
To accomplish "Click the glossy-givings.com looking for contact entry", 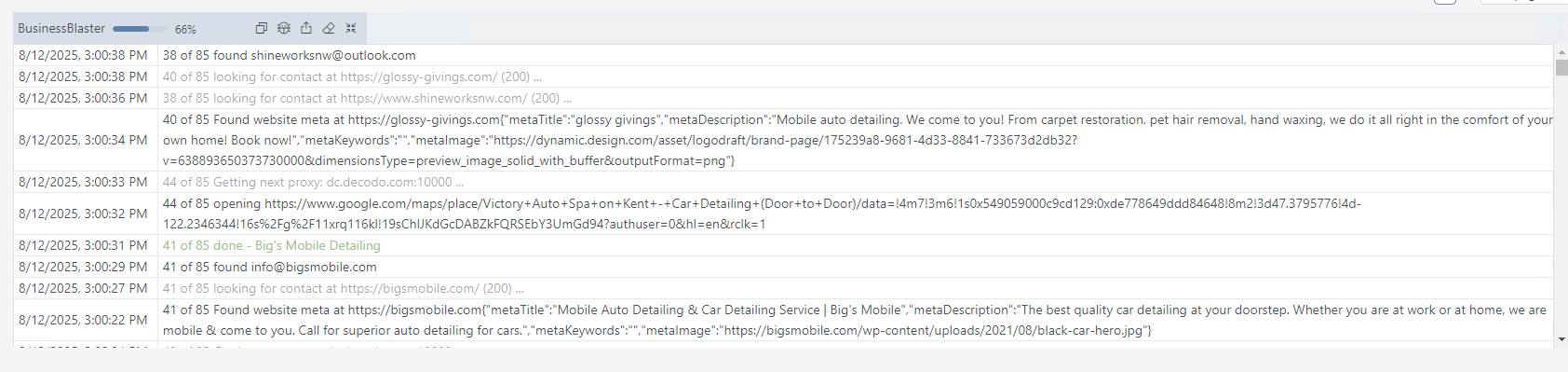I will (352, 76).
